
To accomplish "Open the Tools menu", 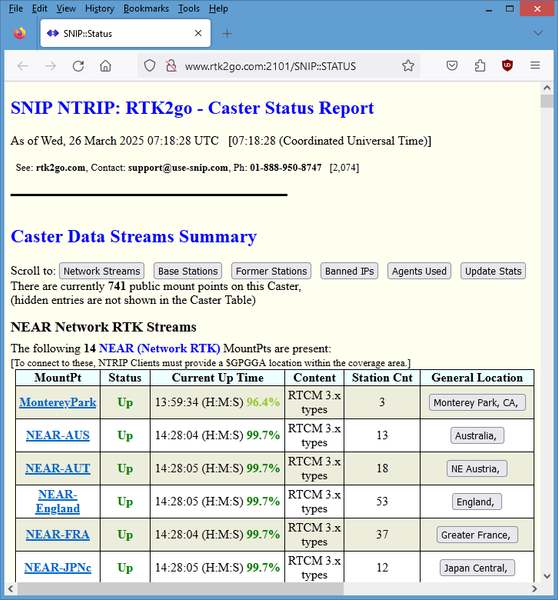I will [189, 8].
